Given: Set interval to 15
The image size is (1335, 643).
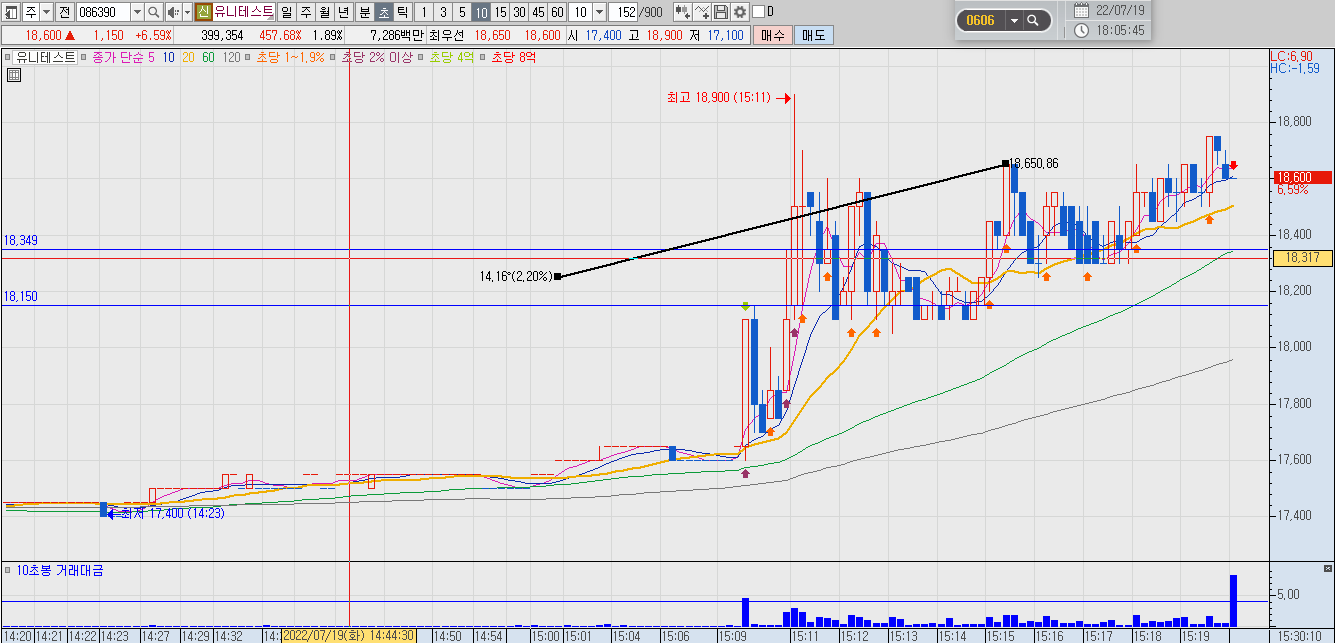Looking at the screenshot, I should pos(500,12).
